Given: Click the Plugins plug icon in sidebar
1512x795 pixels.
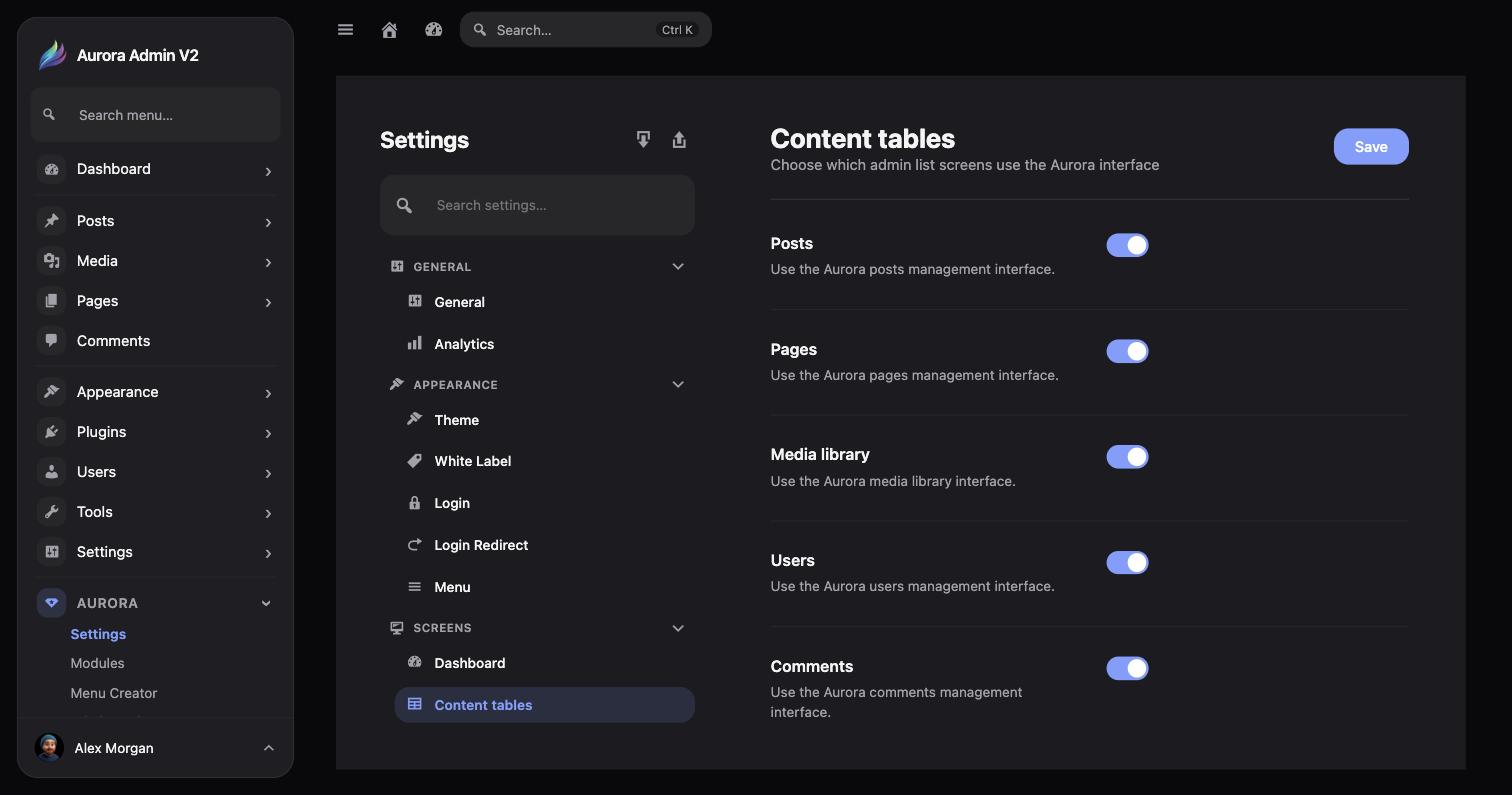Looking at the screenshot, I should click(52, 432).
